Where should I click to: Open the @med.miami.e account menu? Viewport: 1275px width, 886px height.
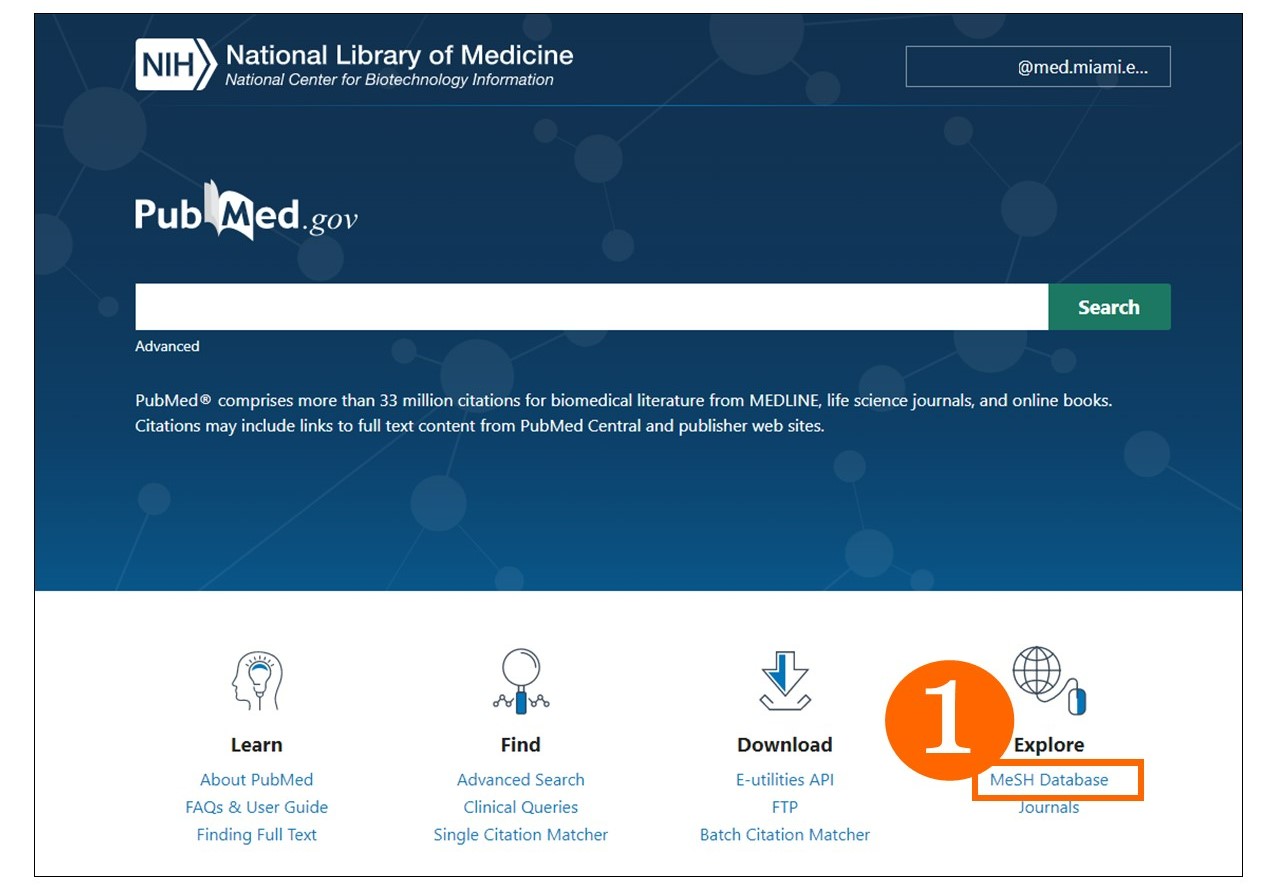[x=1038, y=66]
